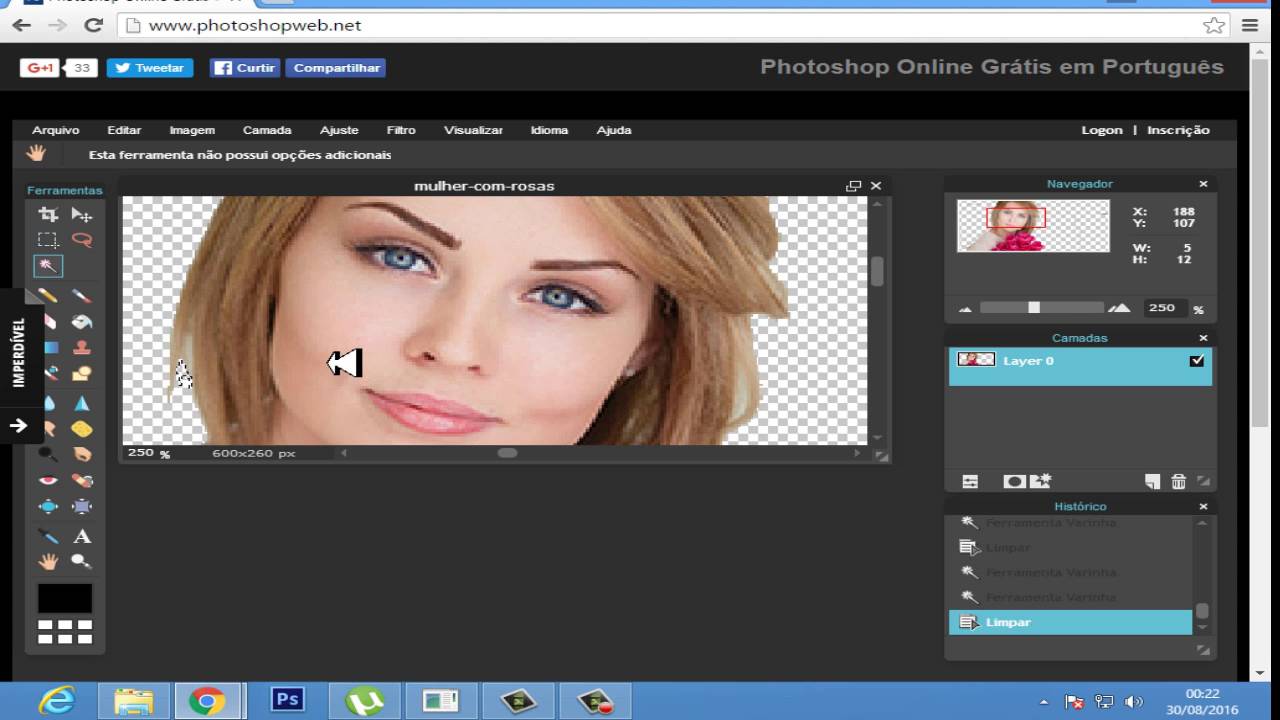Image resolution: width=1280 pixels, height=720 pixels.
Task: Select the Brush tool
Action: tap(82, 296)
